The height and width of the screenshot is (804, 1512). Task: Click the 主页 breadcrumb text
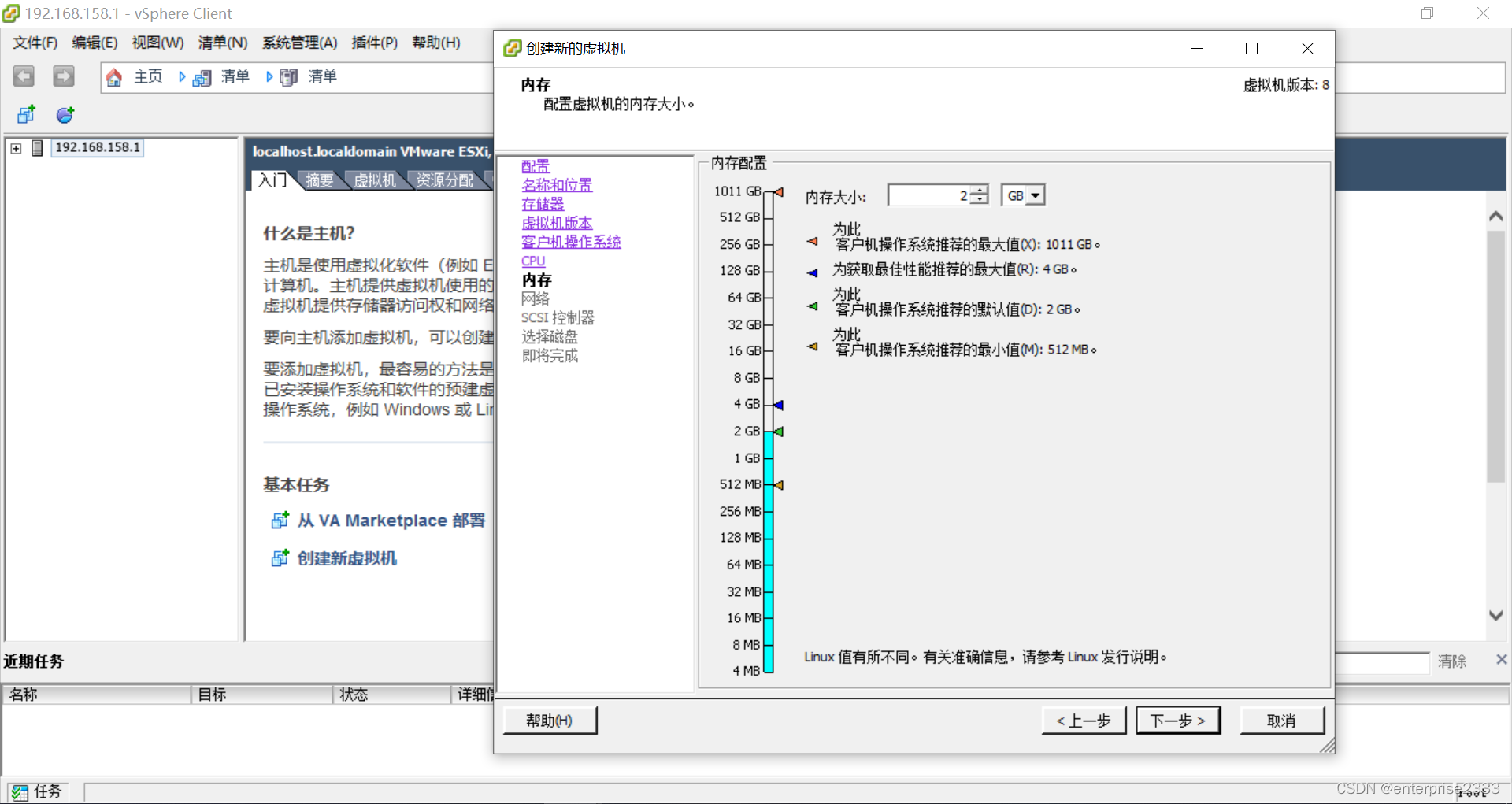[x=148, y=76]
